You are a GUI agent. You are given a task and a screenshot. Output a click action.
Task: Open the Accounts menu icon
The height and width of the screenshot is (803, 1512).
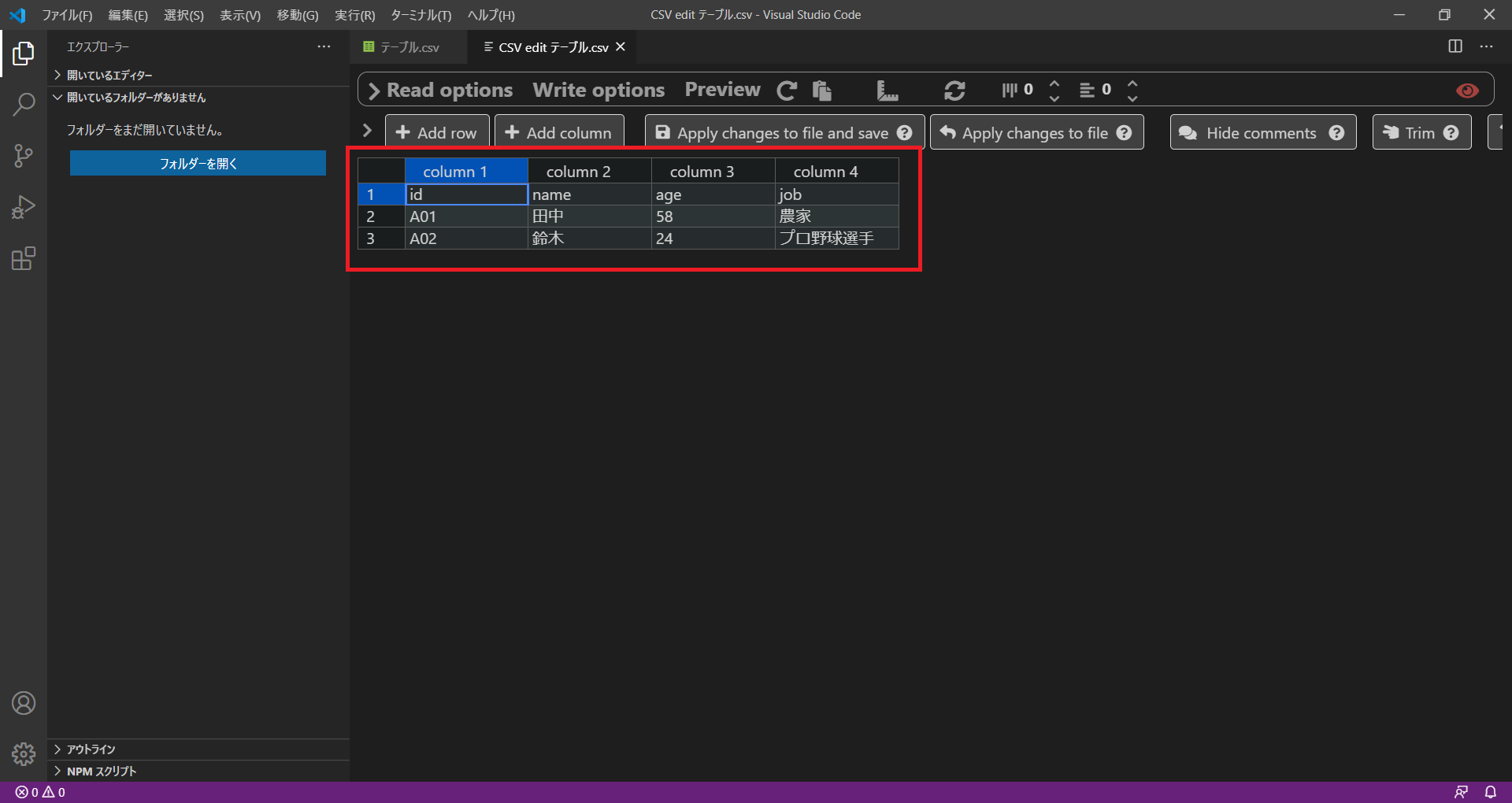click(24, 703)
